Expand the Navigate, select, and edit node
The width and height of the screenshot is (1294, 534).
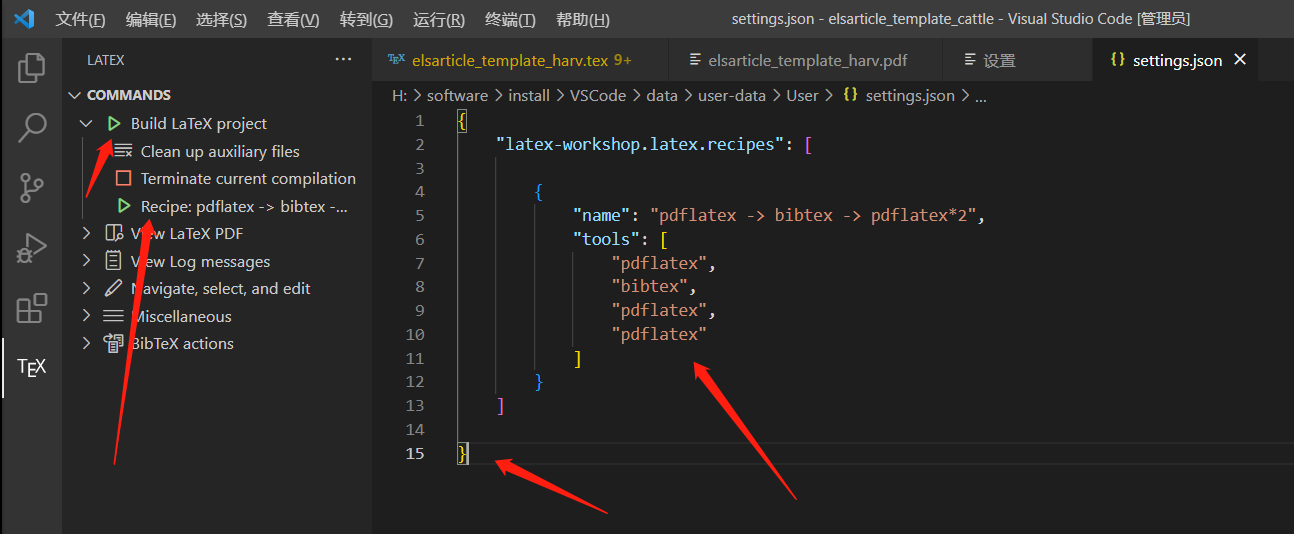[86, 289]
